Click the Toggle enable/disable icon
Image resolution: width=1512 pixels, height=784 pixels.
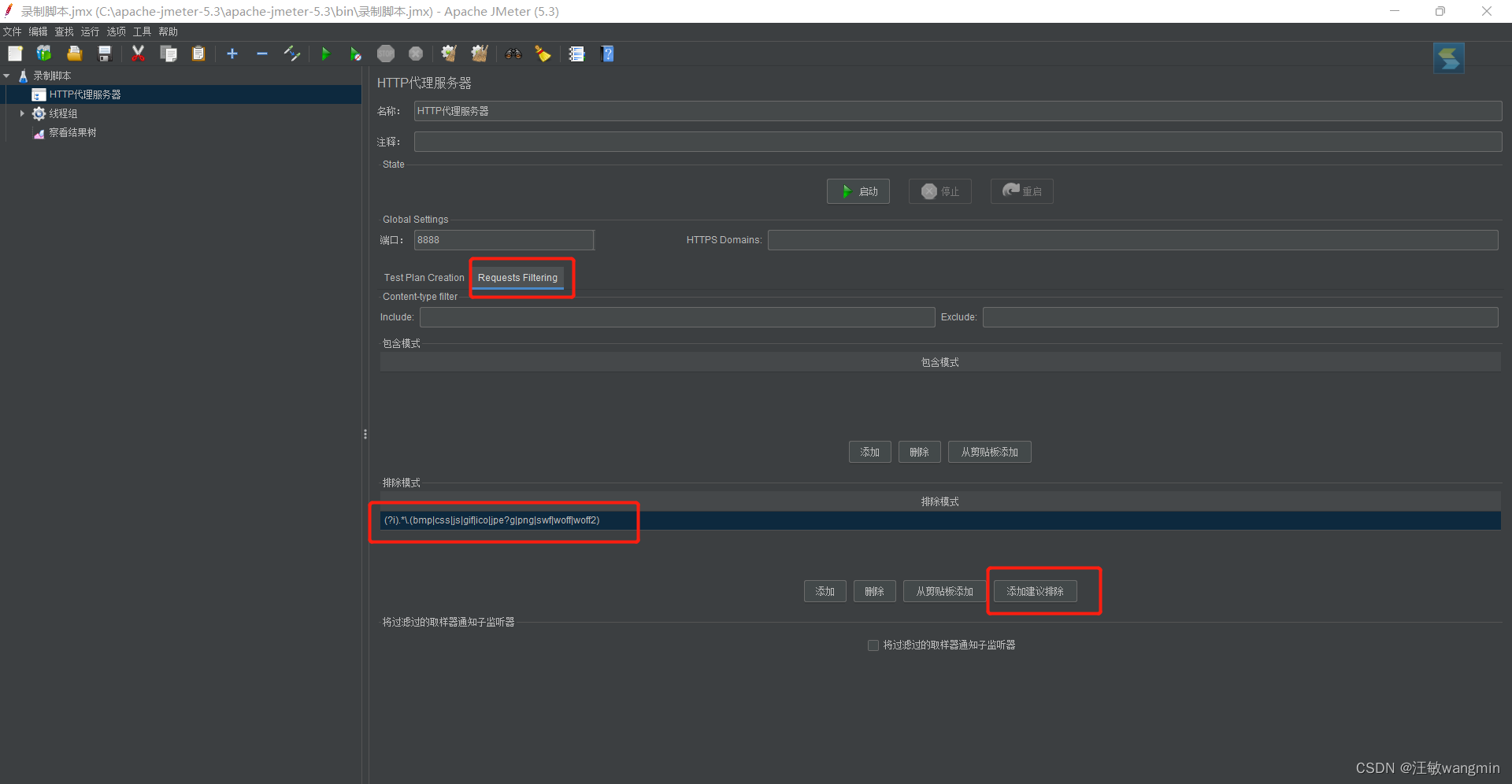(x=292, y=54)
